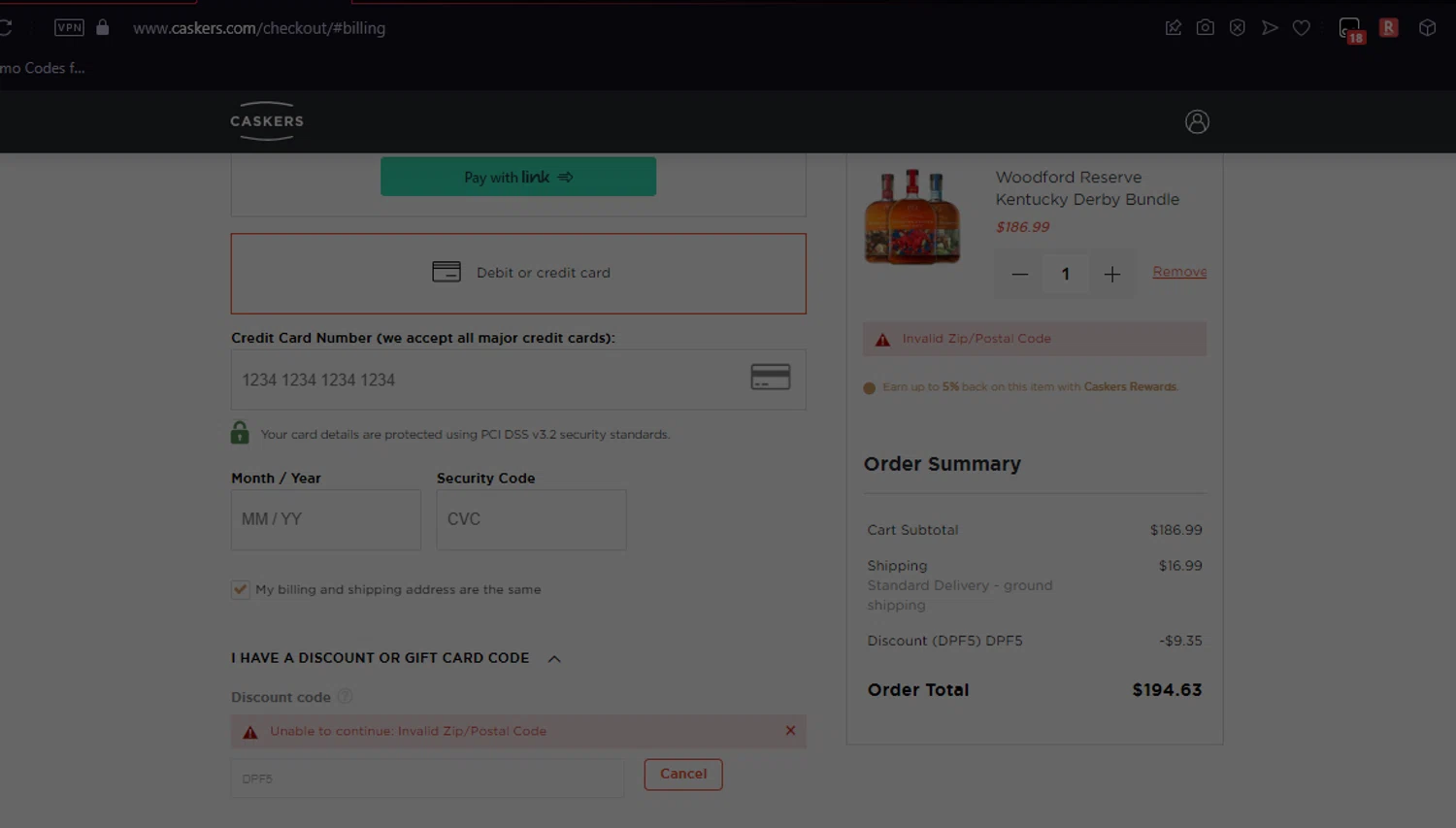Click the cube extensions icon
1456x828 pixels.
[1427, 27]
